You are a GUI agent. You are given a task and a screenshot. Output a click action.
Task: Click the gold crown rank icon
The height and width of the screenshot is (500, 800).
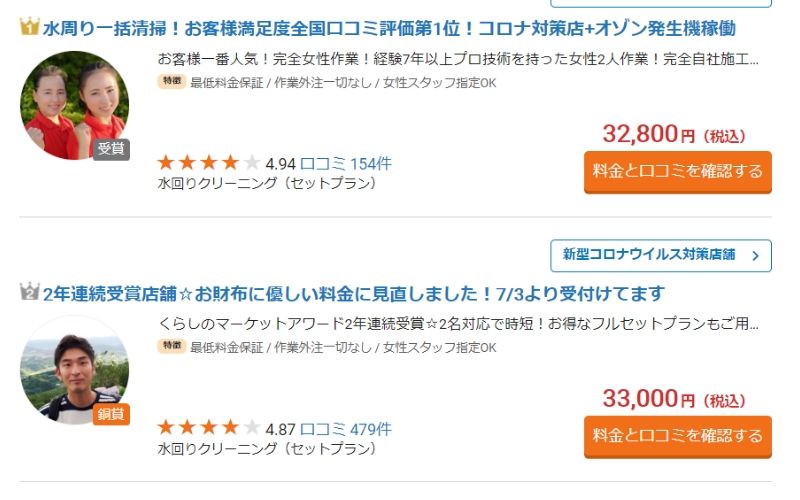(29, 27)
